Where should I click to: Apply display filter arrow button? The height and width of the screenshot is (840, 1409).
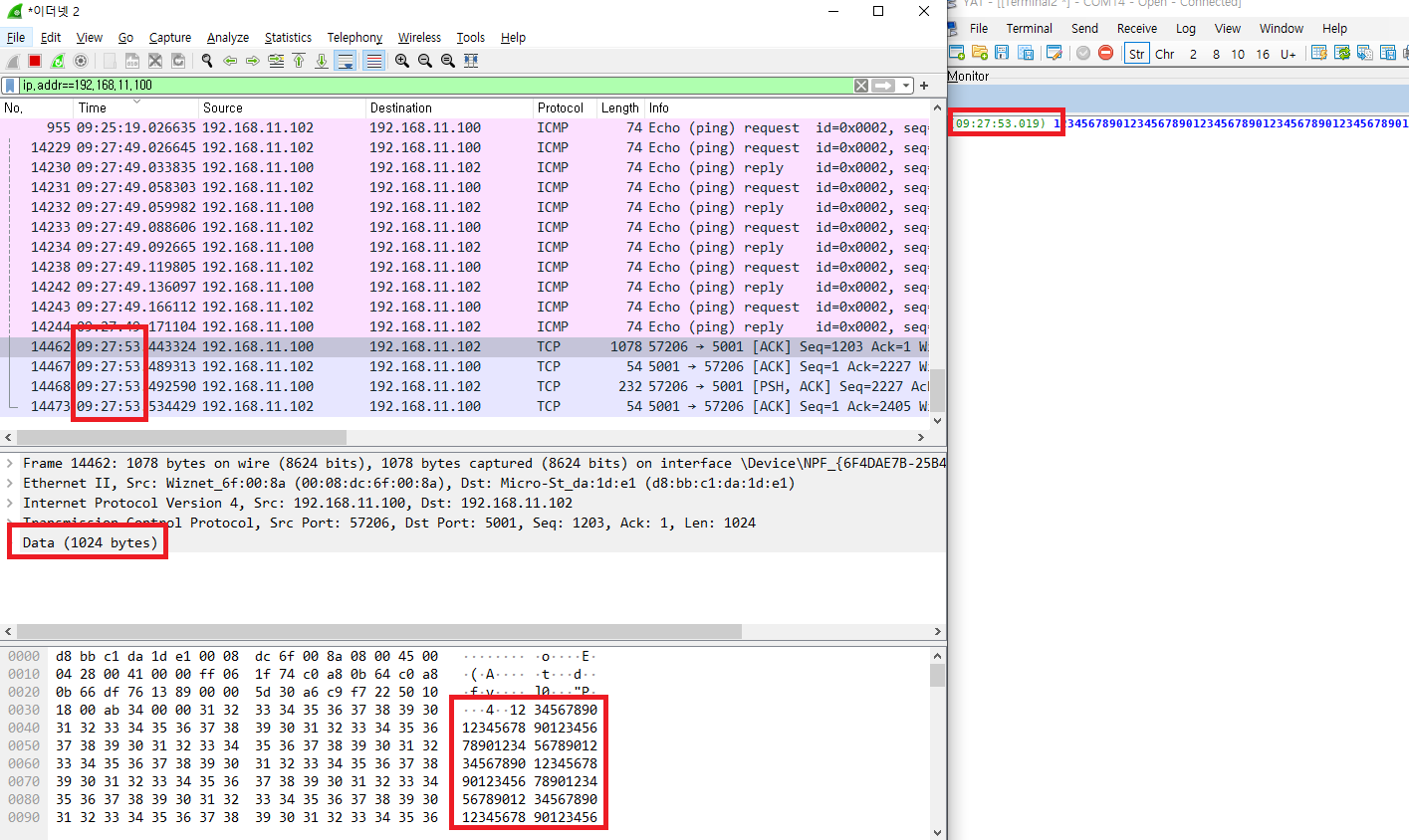click(883, 86)
